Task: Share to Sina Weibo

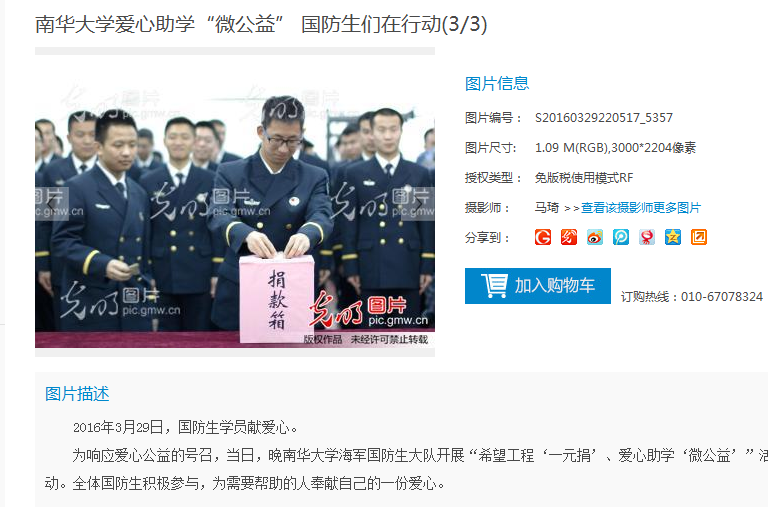Action: (x=595, y=237)
